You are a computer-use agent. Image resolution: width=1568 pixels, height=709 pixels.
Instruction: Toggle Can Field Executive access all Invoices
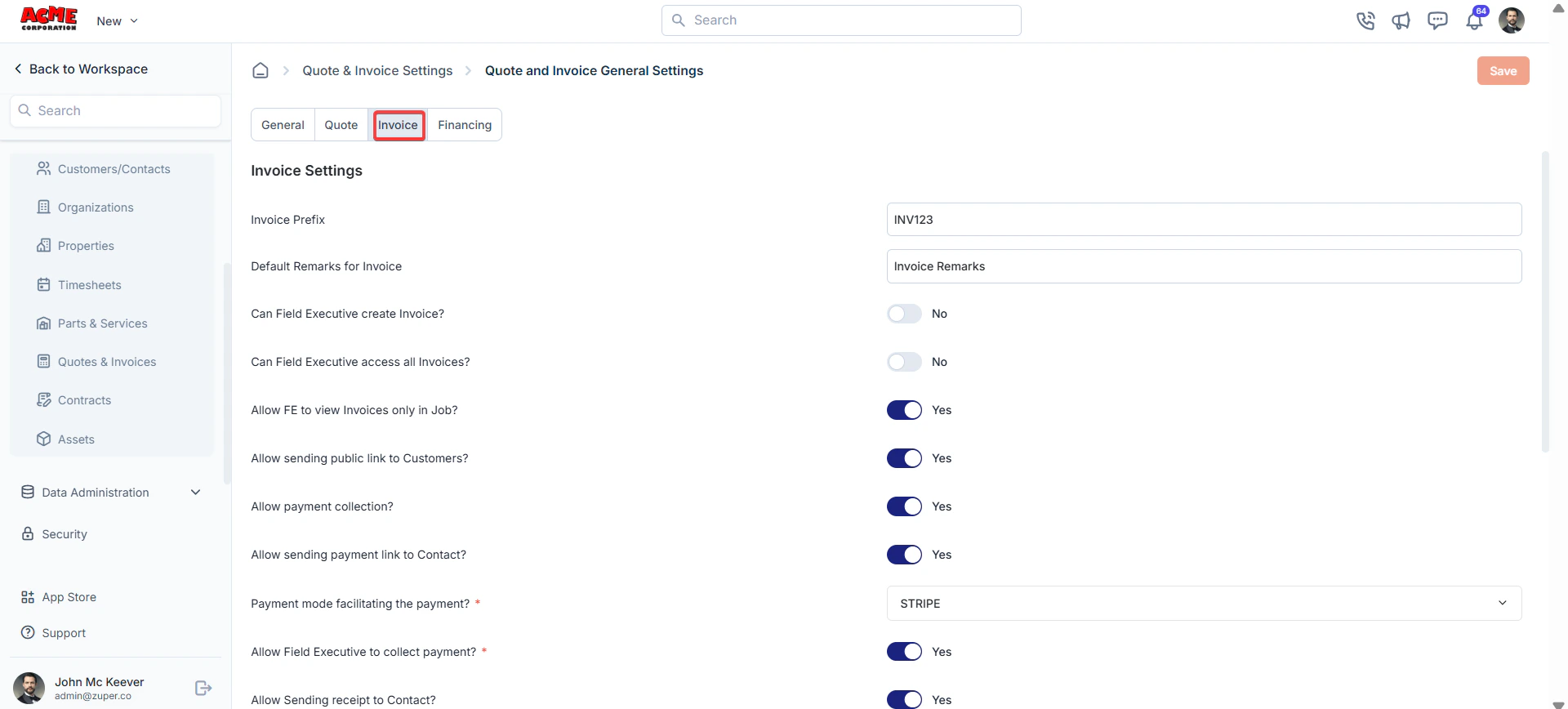pyautogui.click(x=904, y=362)
